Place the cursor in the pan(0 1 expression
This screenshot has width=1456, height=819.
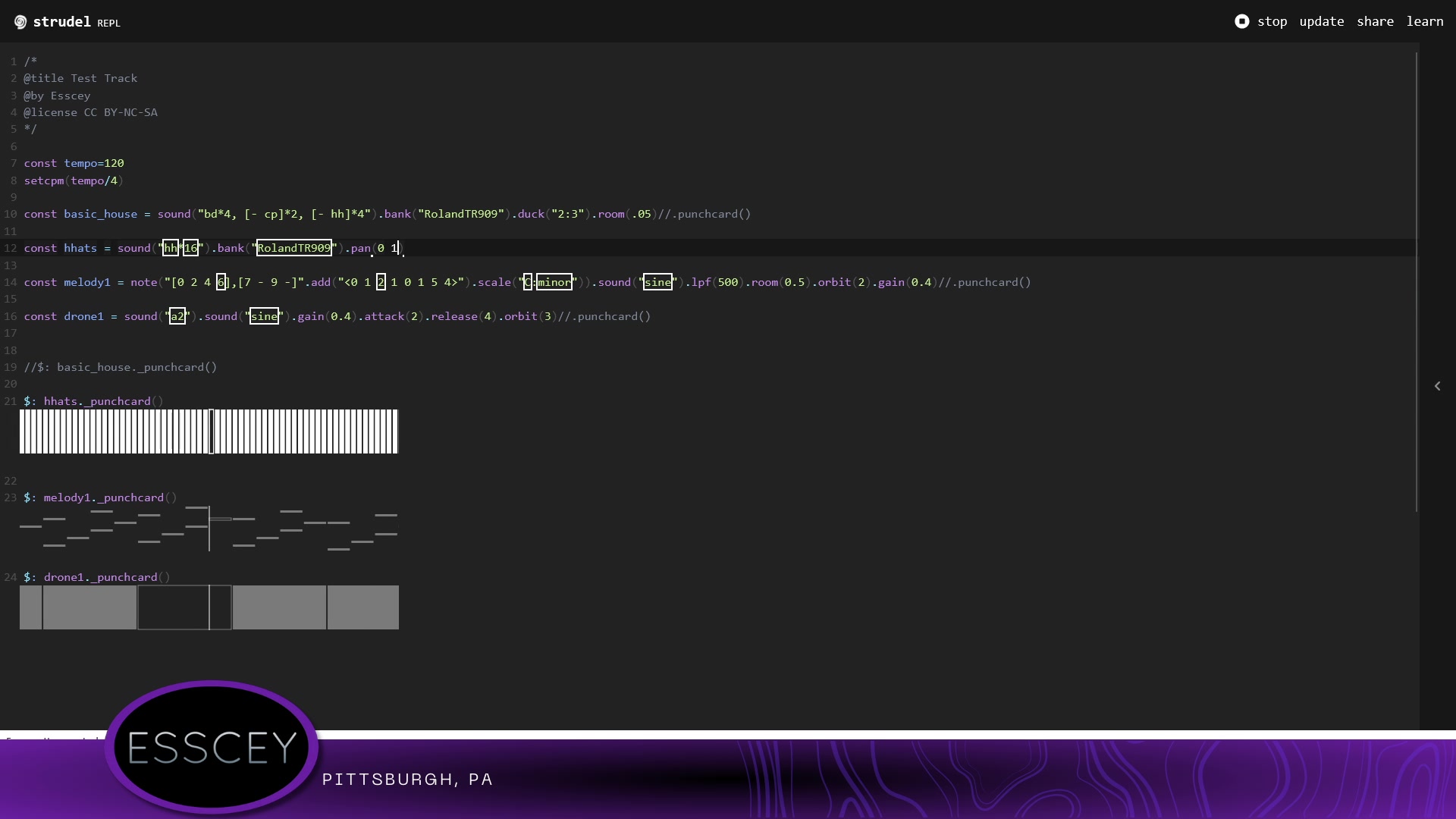click(x=387, y=248)
